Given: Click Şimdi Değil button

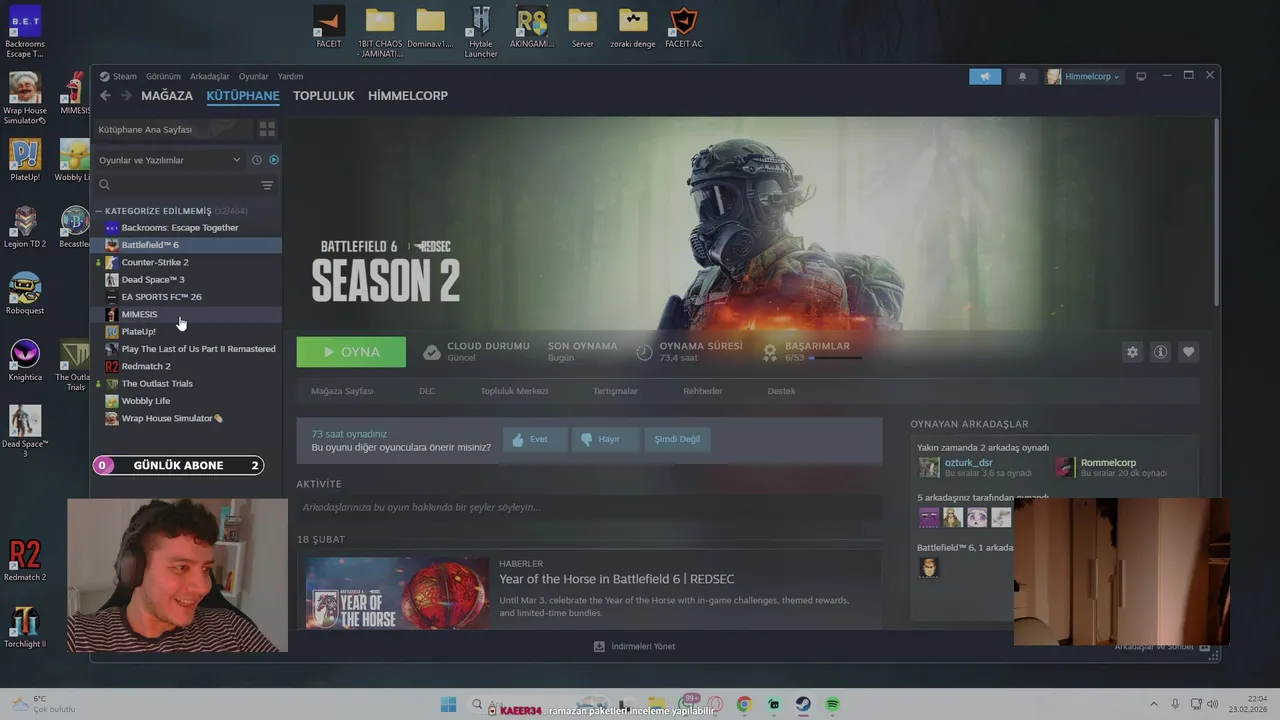Looking at the screenshot, I should coord(677,439).
